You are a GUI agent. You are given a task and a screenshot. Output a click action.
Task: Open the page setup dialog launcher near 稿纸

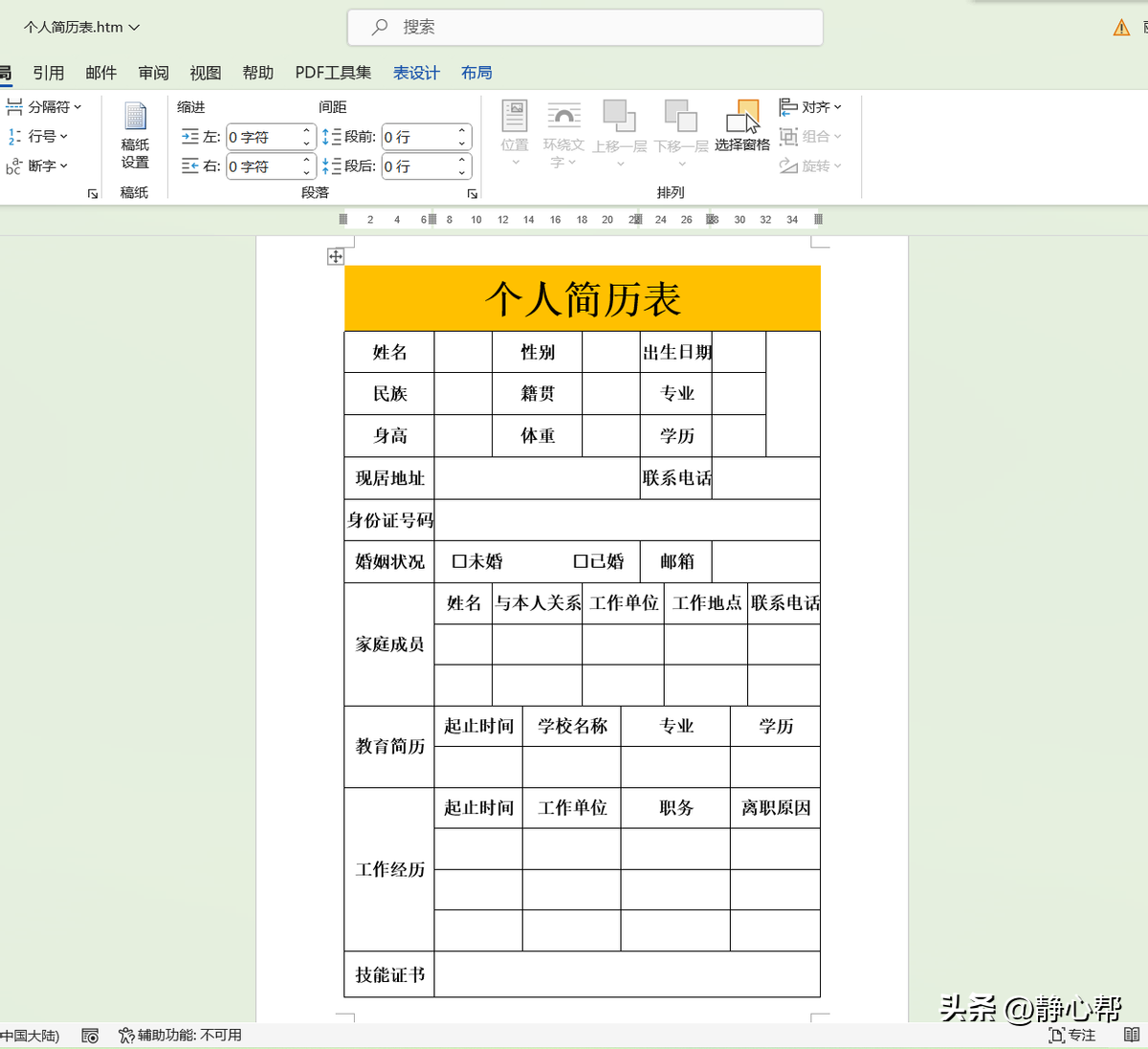[93, 194]
